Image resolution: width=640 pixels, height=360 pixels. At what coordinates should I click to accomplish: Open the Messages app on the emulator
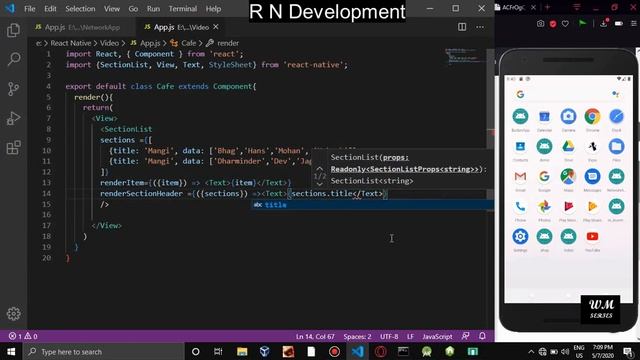pyautogui.click(x=592, y=176)
